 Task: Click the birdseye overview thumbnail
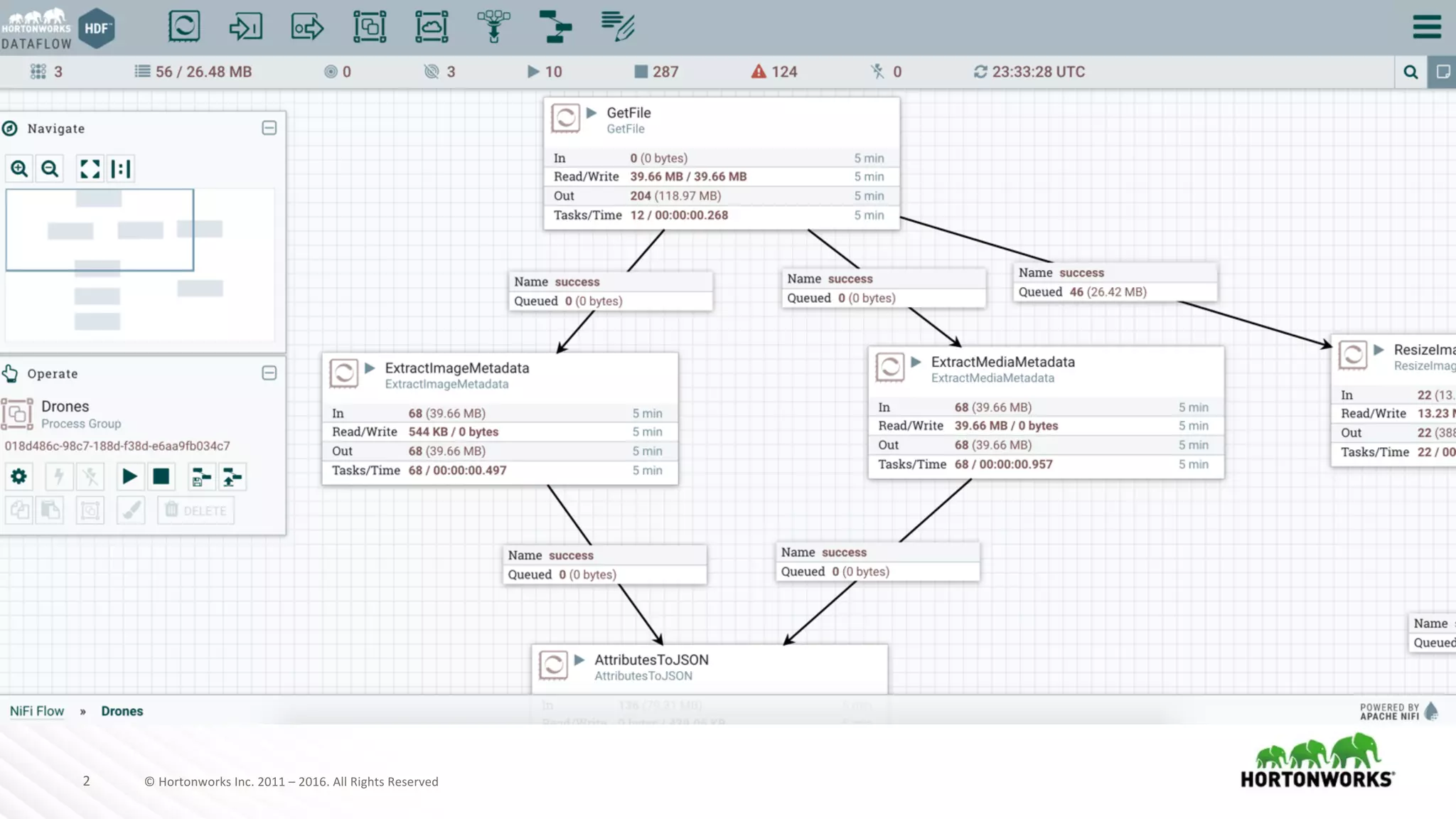(140, 263)
